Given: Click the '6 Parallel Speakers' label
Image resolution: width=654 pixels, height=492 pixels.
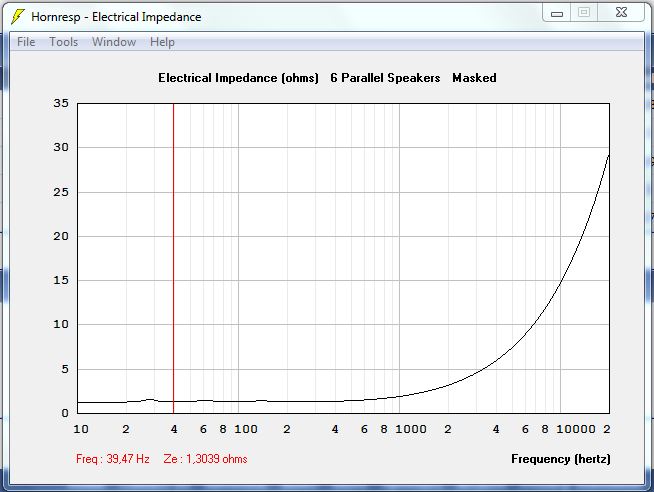Looking at the screenshot, I should (385, 78).
